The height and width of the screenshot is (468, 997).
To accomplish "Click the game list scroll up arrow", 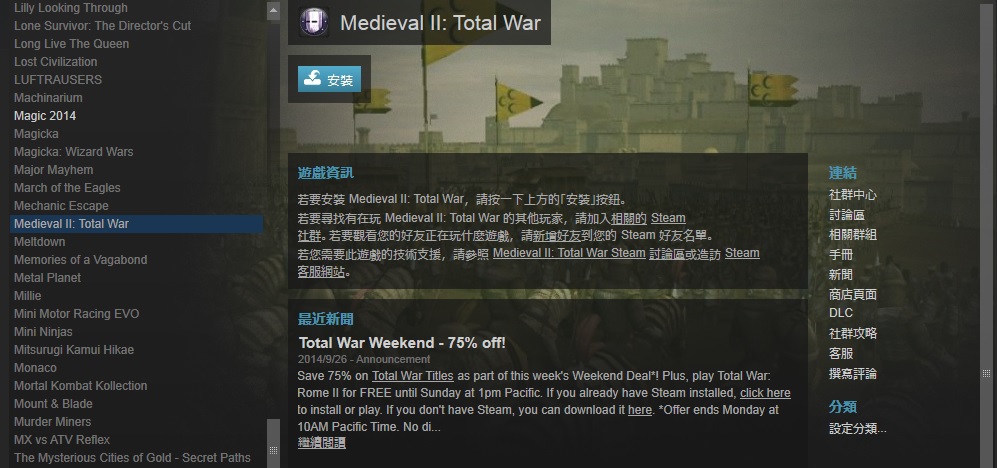I will click(x=273, y=10).
